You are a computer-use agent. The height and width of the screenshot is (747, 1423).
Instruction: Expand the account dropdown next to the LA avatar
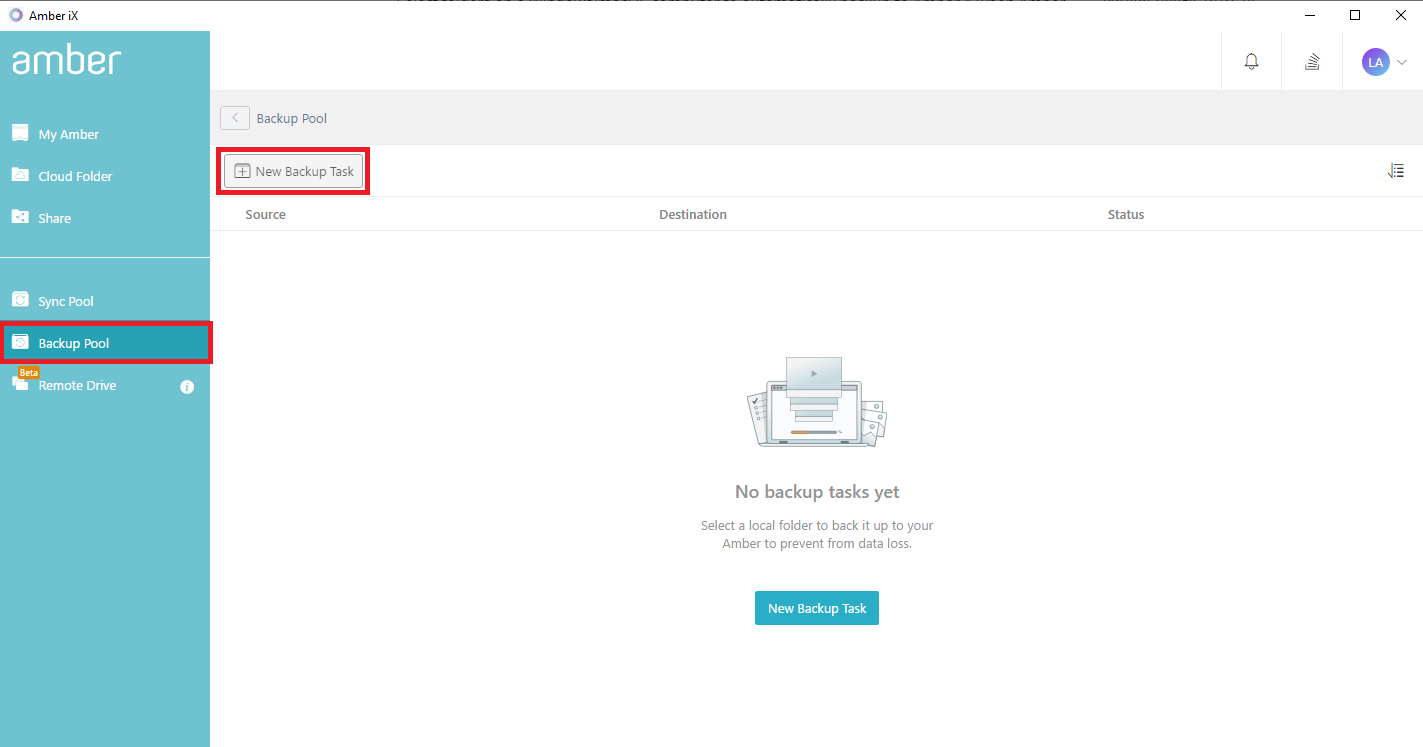[x=1399, y=61]
